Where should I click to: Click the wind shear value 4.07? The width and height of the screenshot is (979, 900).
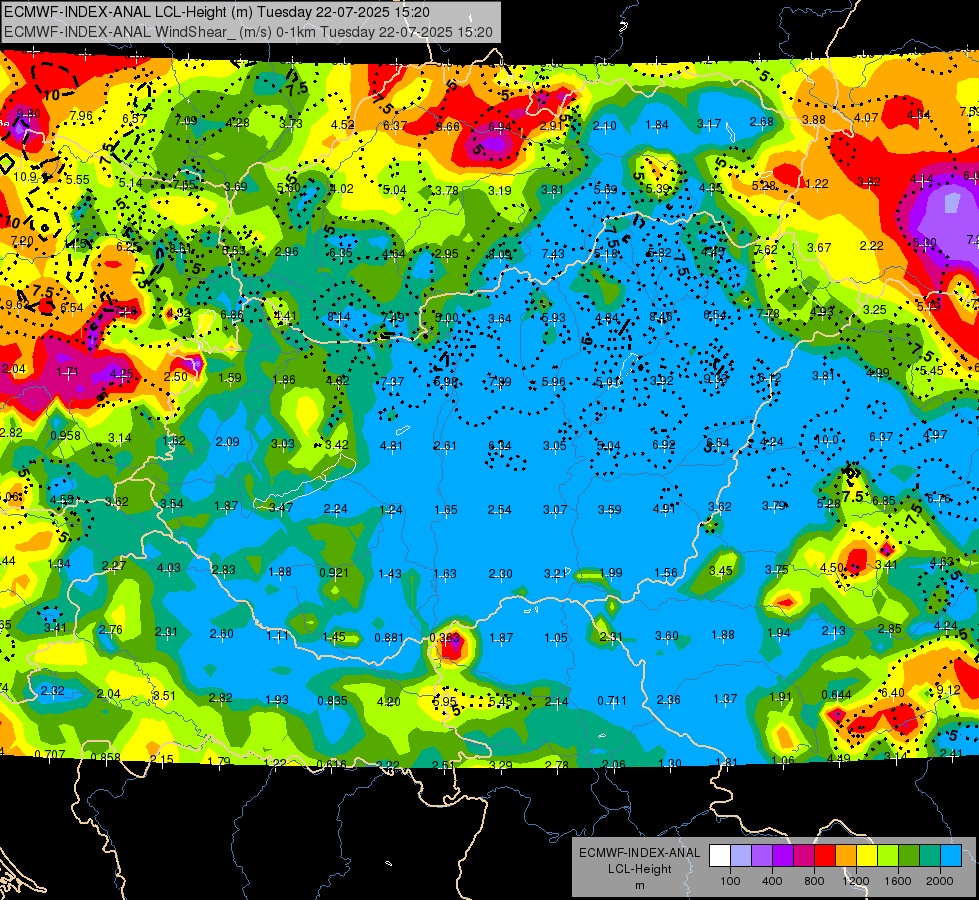coord(866,117)
